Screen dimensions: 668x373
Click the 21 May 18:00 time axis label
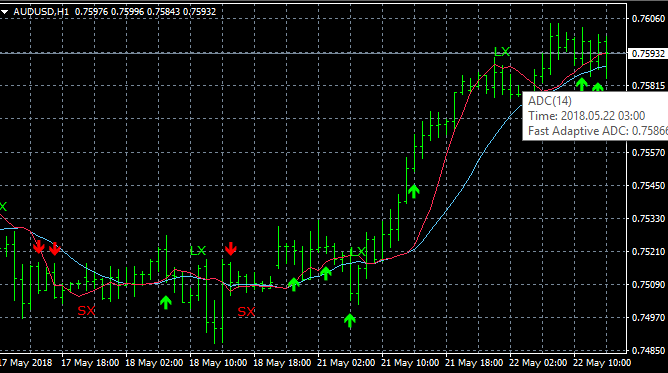pyautogui.click(x=474, y=363)
